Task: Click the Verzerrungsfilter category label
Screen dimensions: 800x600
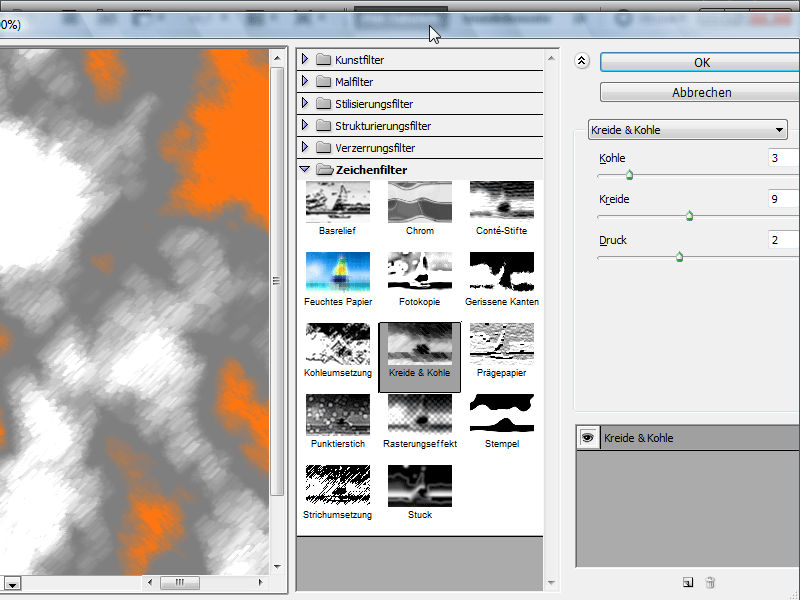Action: click(x=374, y=148)
